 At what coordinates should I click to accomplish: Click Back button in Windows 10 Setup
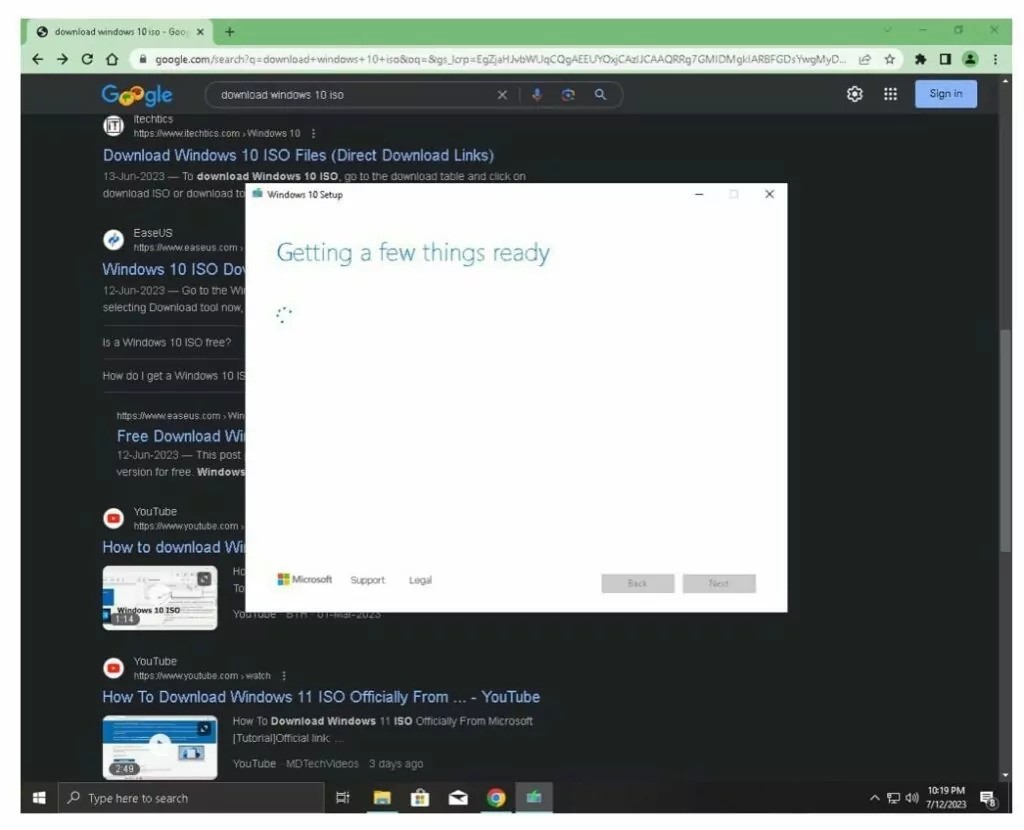637,583
